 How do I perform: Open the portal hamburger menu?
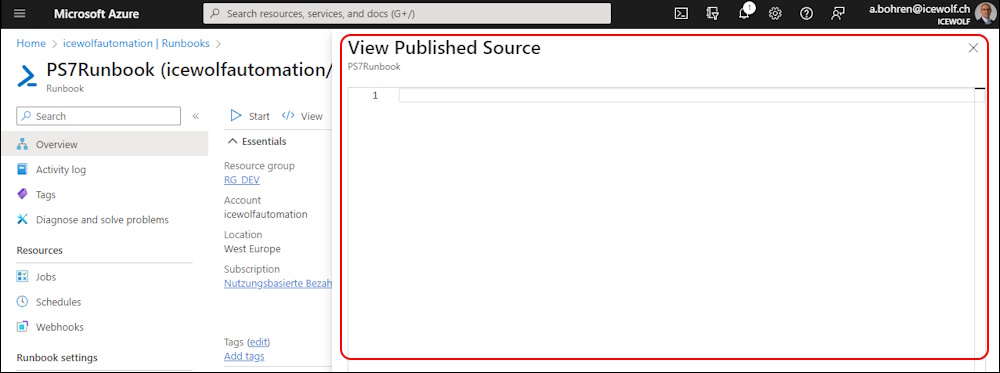(19, 13)
